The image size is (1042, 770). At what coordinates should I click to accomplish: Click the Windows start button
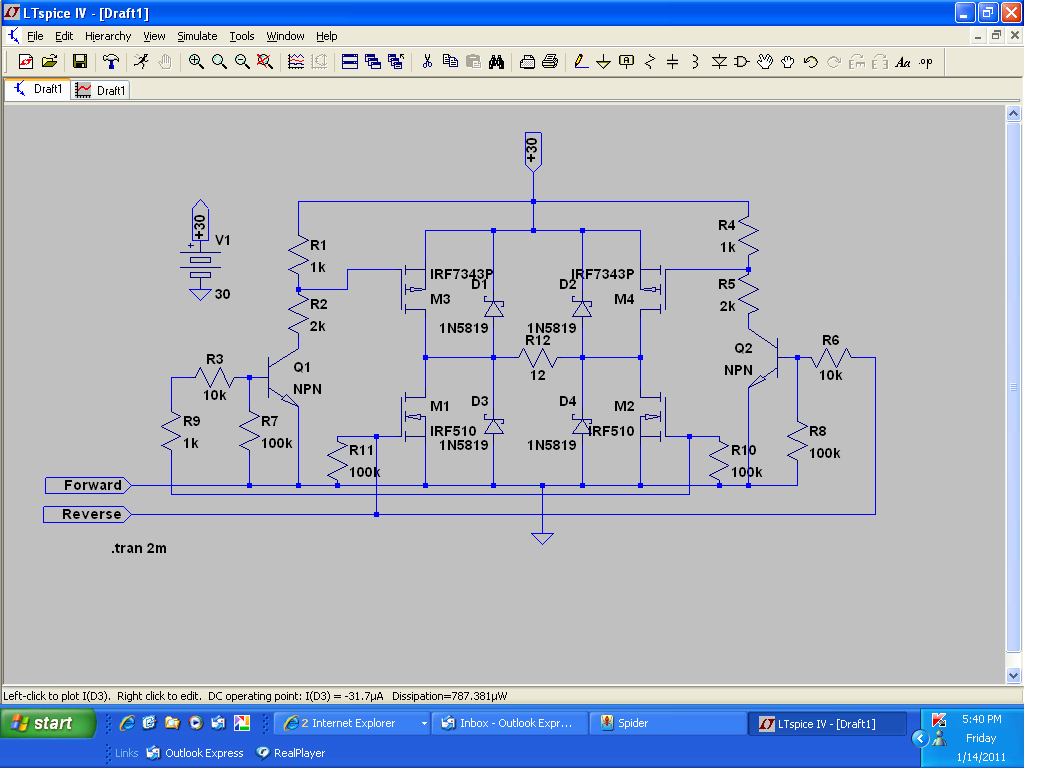coord(49,723)
